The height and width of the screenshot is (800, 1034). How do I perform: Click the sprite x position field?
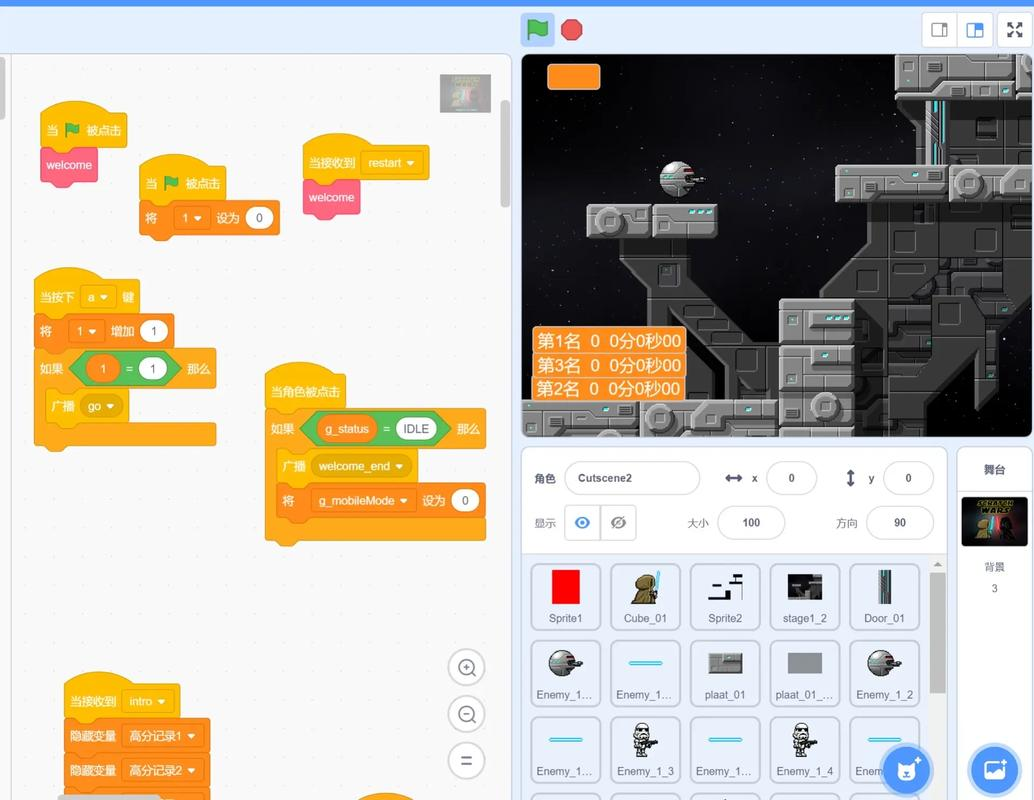point(791,478)
